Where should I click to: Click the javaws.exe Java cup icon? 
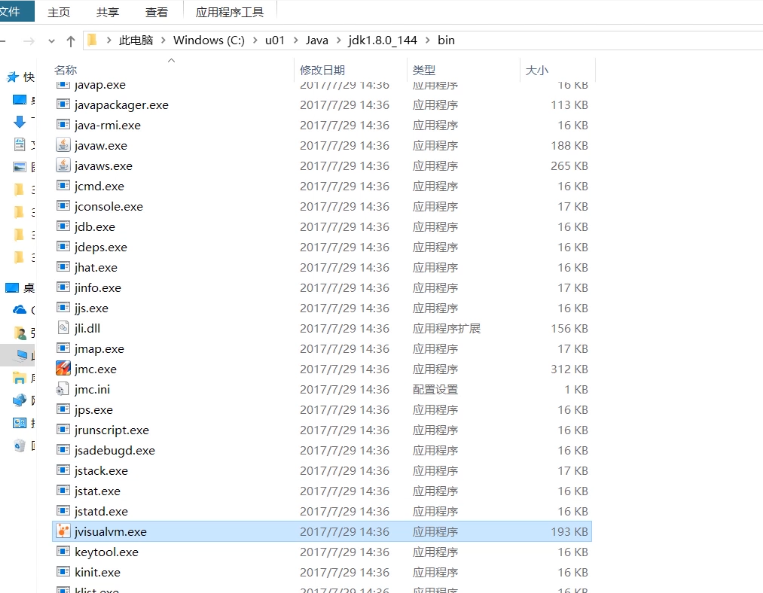pyautogui.click(x=63, y=165)
